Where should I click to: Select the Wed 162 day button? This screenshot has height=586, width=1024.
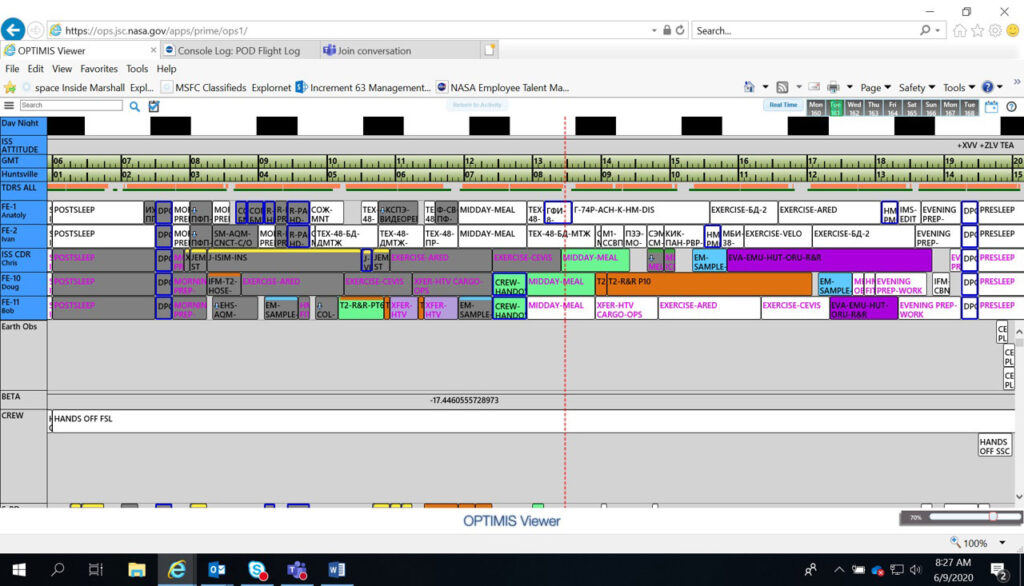click(854, 106)
